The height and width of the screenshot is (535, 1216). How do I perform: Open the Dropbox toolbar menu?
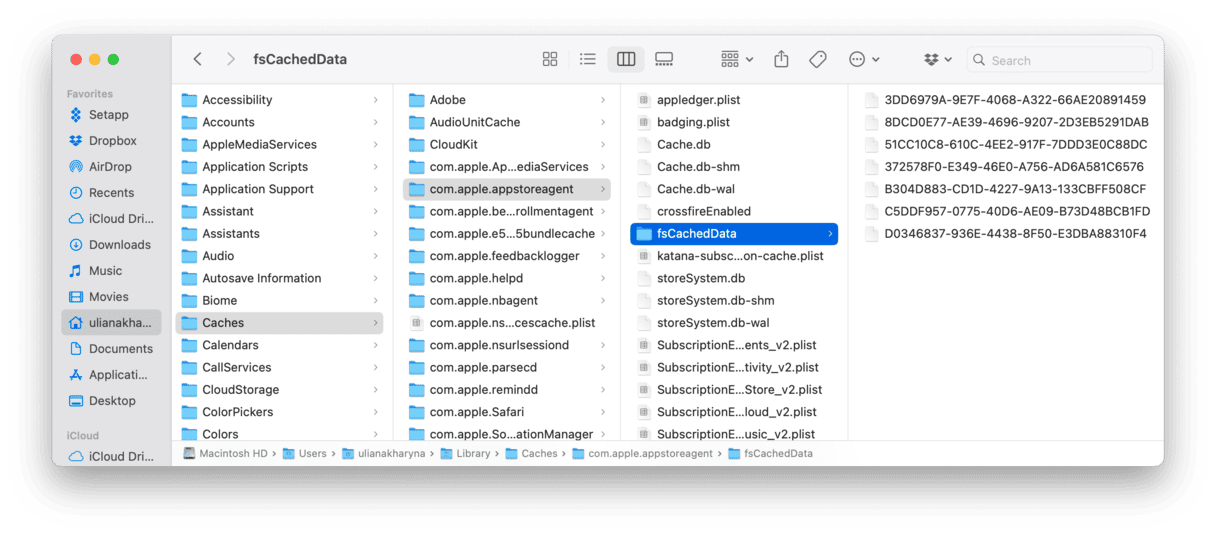pos(938,59)
